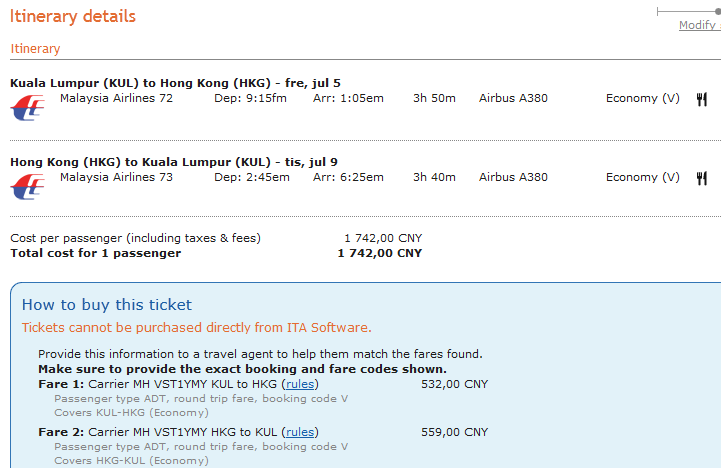721x469 pixels.
Task: Click the Malaysia Airlines 72 flight number
Action: (x=116, y=98)
